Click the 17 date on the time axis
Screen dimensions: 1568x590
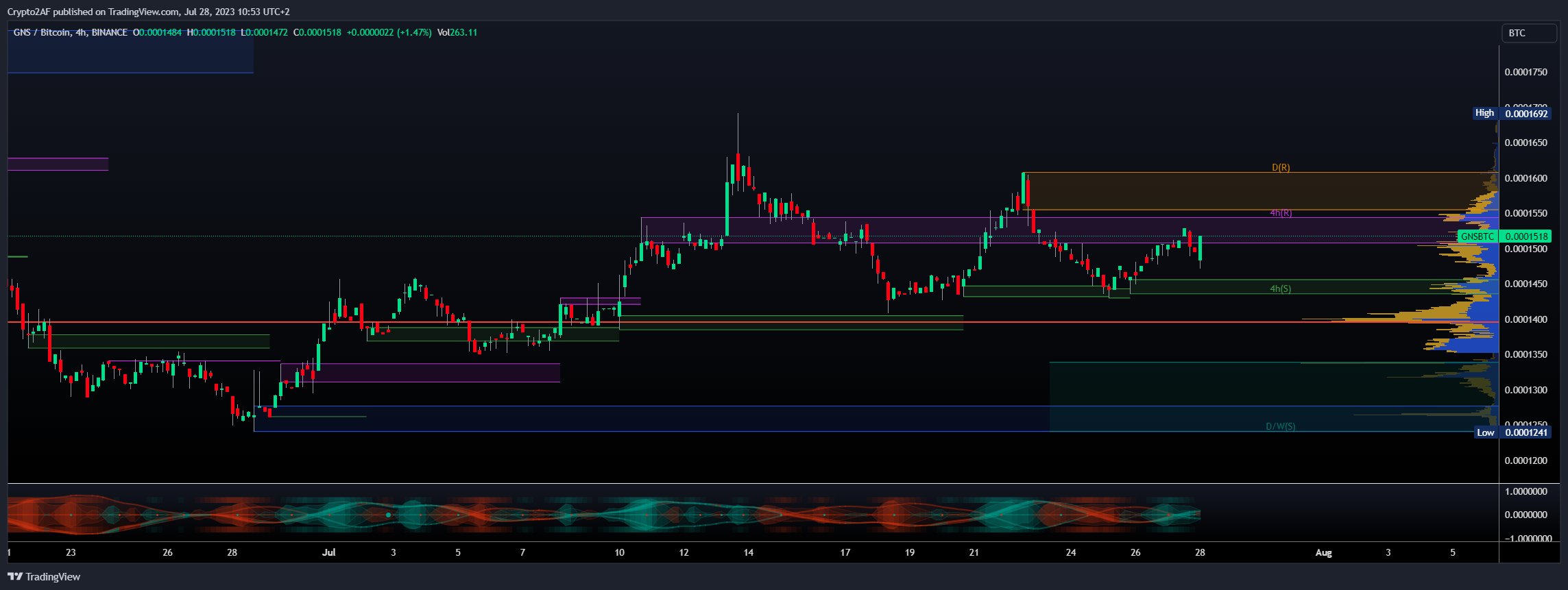(x=845, y=552)
